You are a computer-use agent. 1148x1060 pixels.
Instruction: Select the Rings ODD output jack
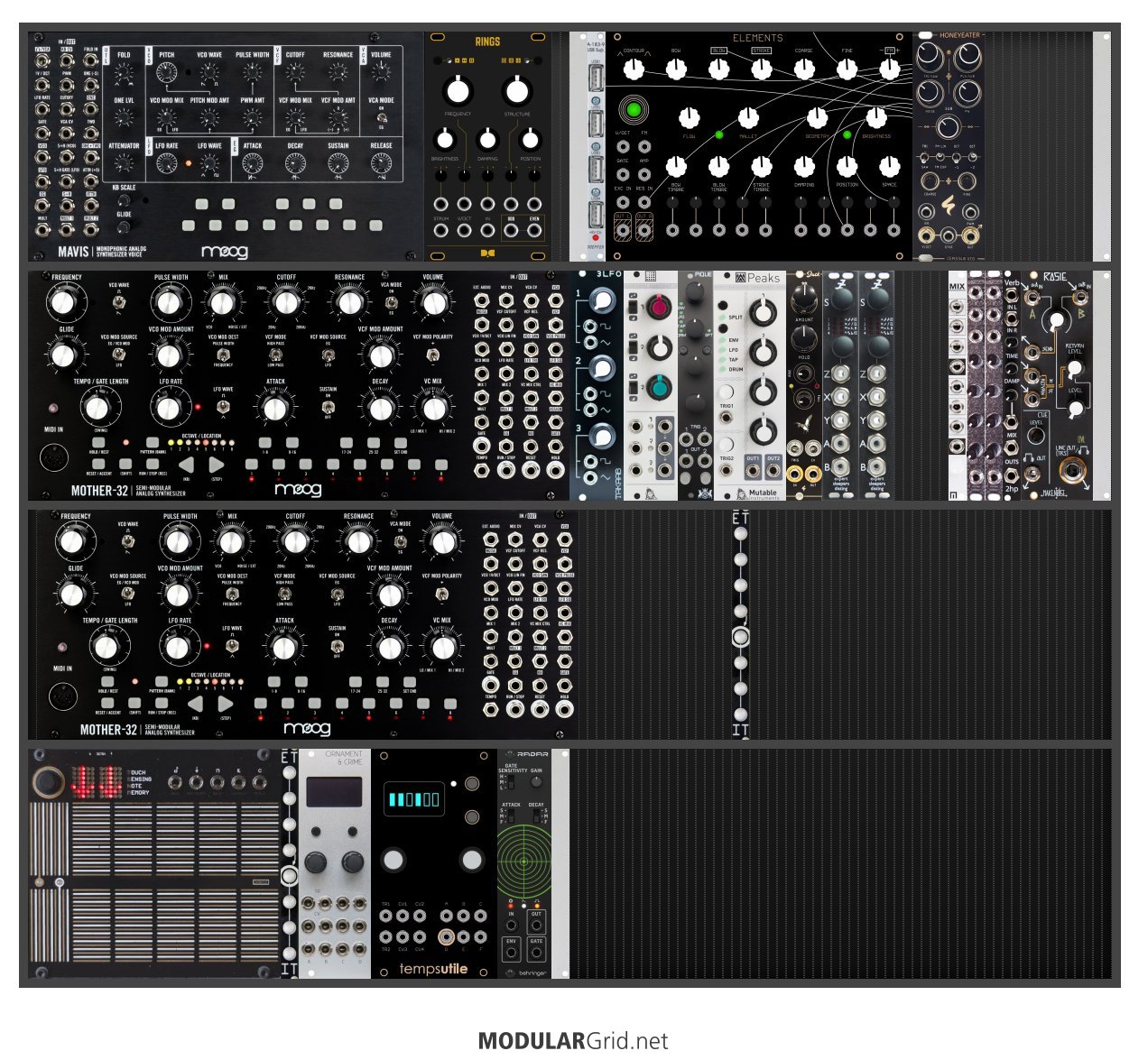point(511,231)
